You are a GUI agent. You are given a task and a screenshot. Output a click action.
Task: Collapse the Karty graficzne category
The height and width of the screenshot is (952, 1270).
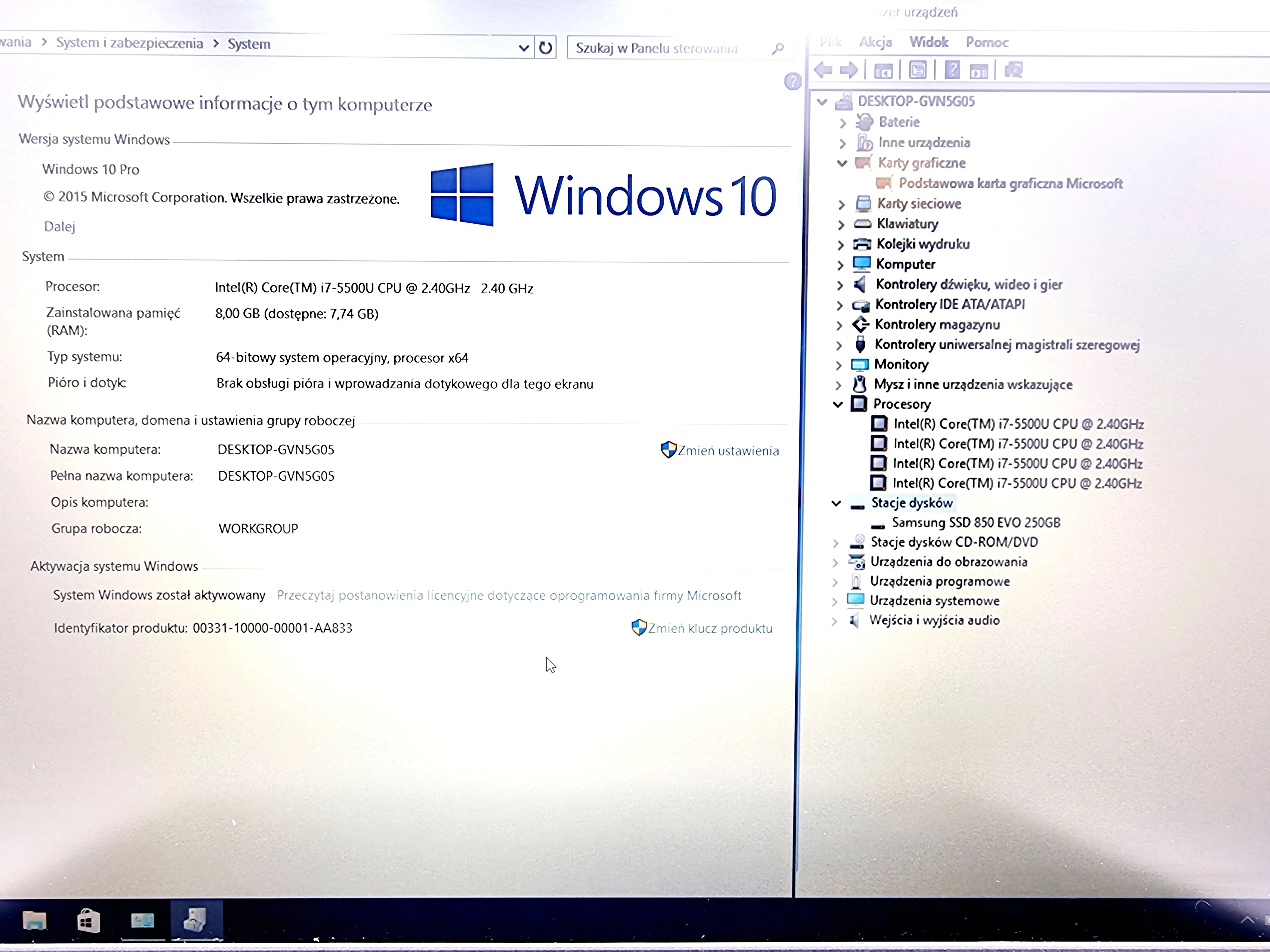pos(842,163)
